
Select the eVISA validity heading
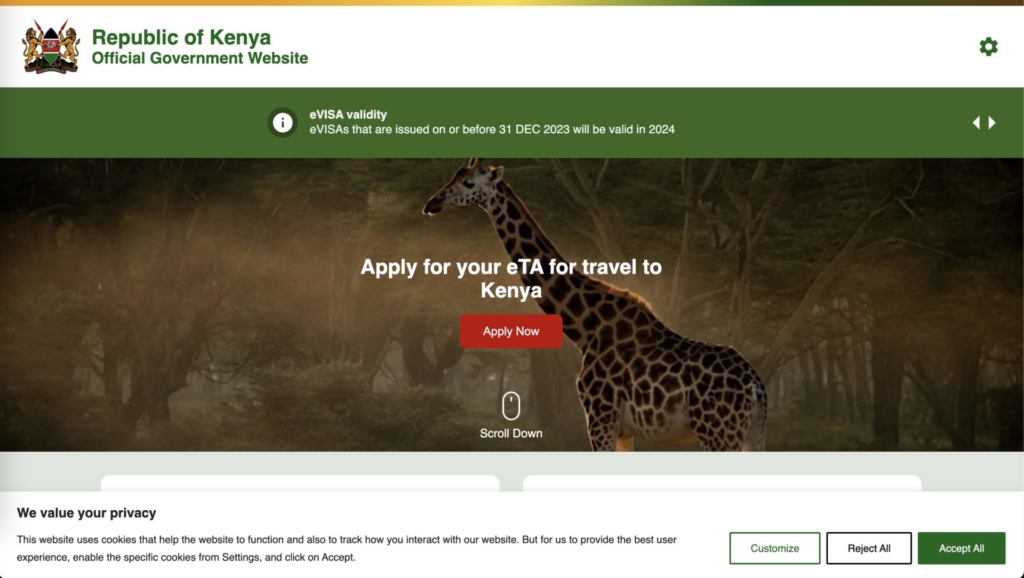(x=348, y=114)
